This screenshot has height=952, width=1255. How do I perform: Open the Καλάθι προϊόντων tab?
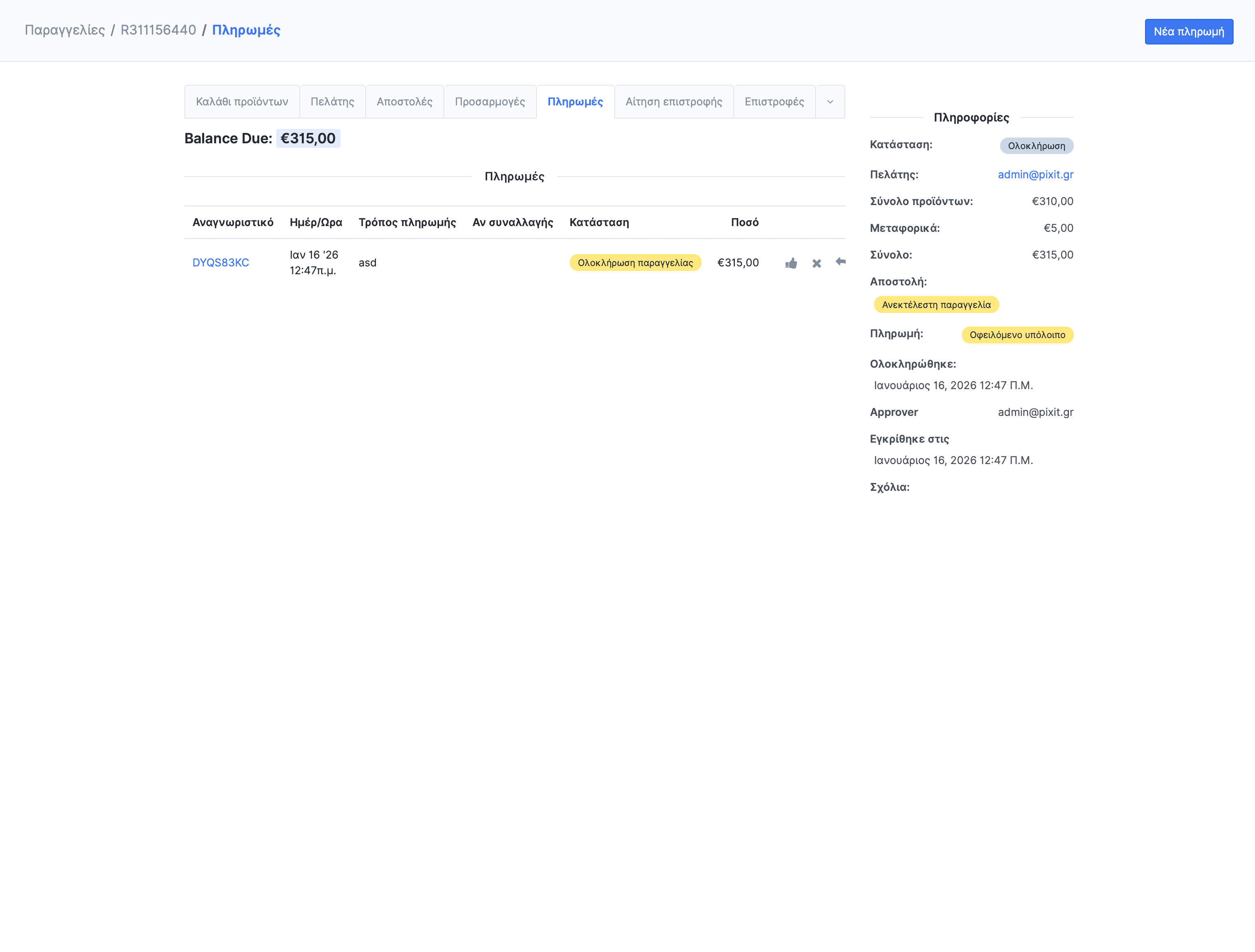click(242, 102)
